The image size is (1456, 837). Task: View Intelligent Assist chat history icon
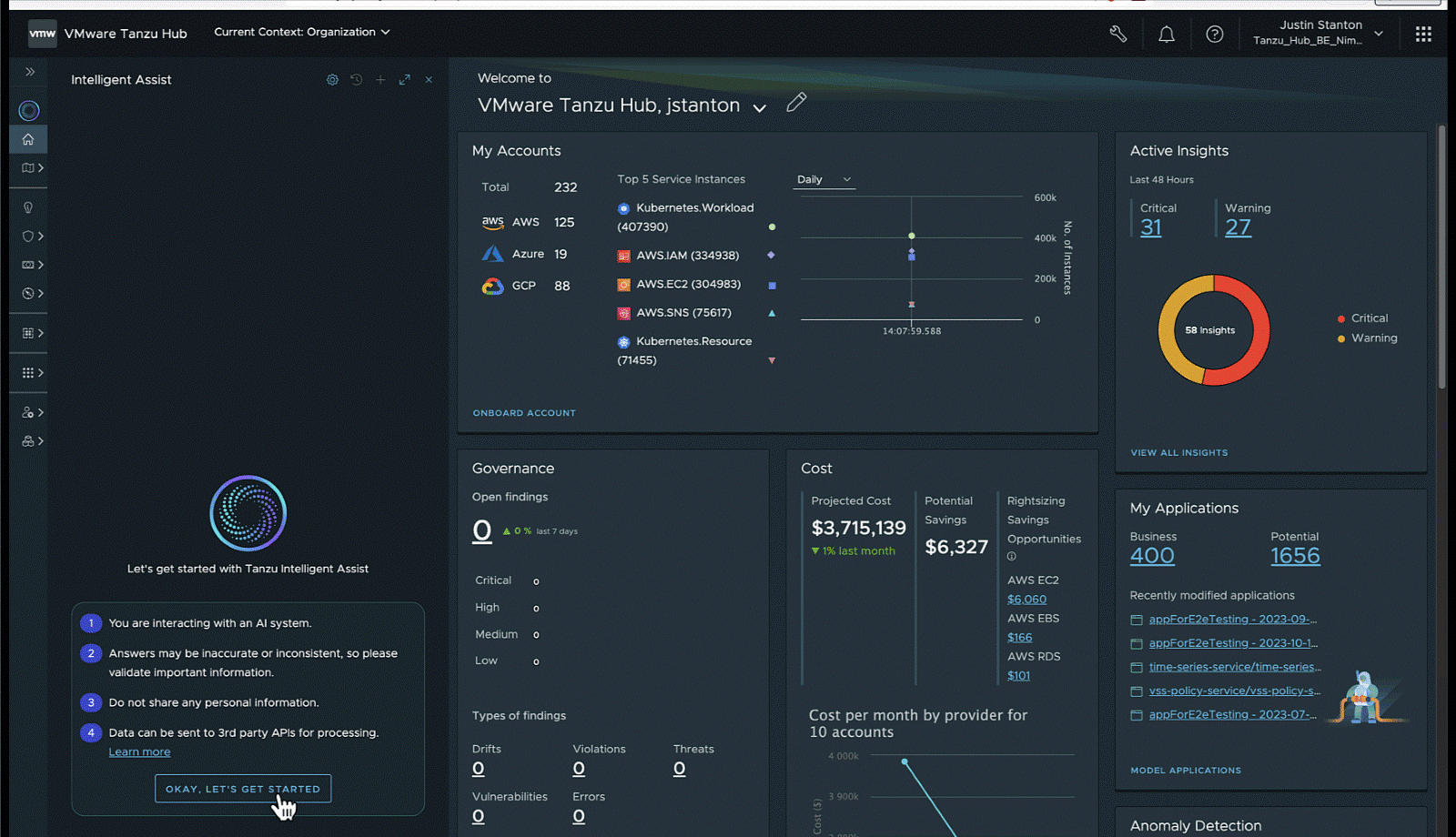click(x=356, y=79)
